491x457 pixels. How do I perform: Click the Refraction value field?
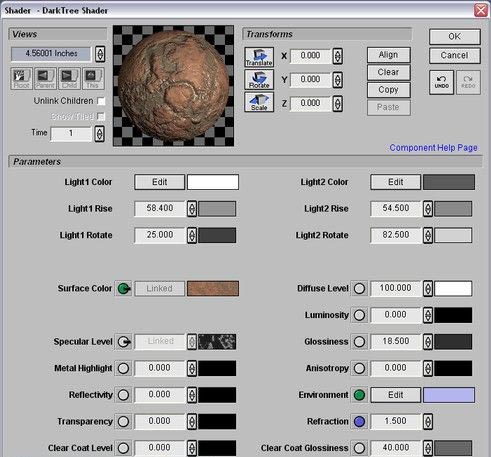pyautogui.click(x=396, y=422)
